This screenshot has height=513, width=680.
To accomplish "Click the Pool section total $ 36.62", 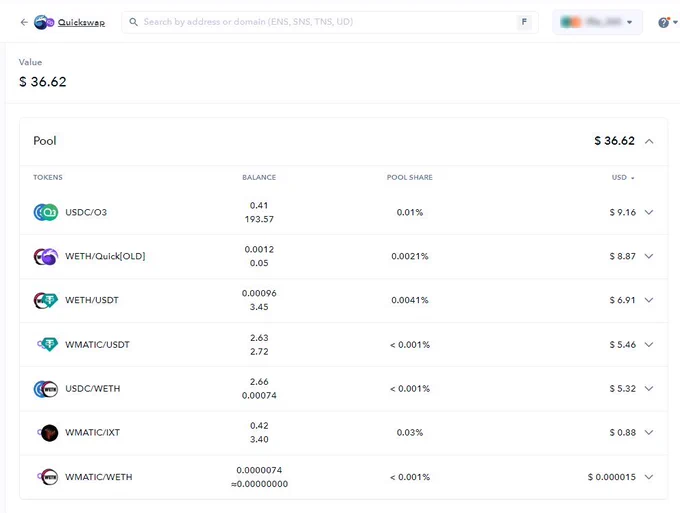I will pyautogui.click(x=614, y=141).
